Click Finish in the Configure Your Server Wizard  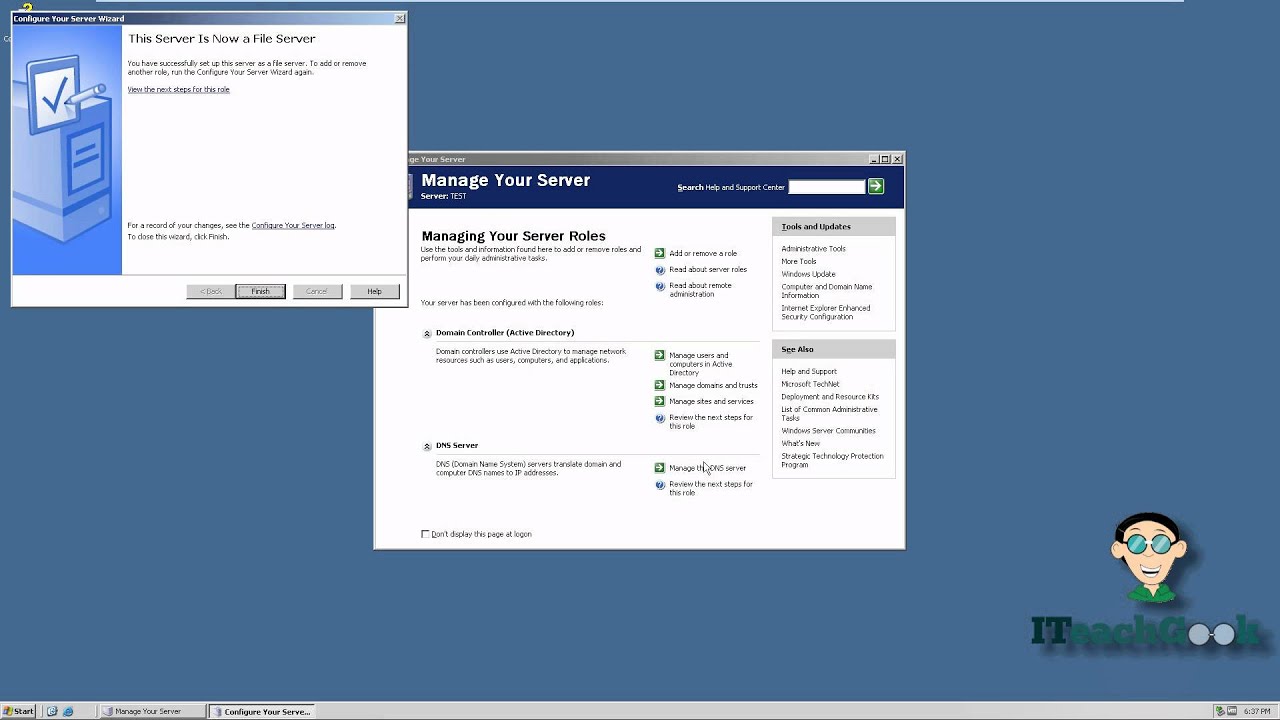pyautogui.click(x=260, y=291)
